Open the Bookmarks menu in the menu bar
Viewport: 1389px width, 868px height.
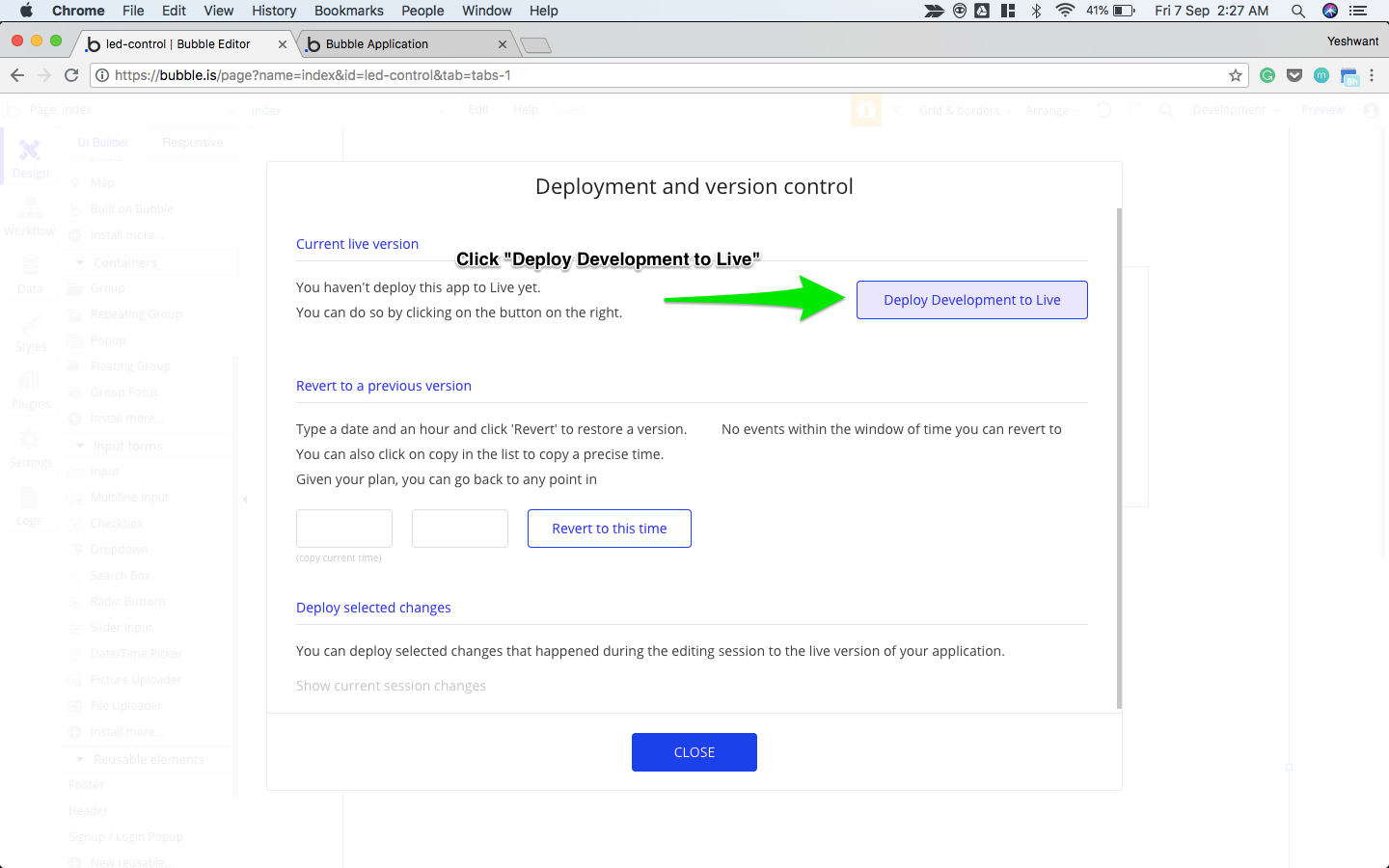348,11
